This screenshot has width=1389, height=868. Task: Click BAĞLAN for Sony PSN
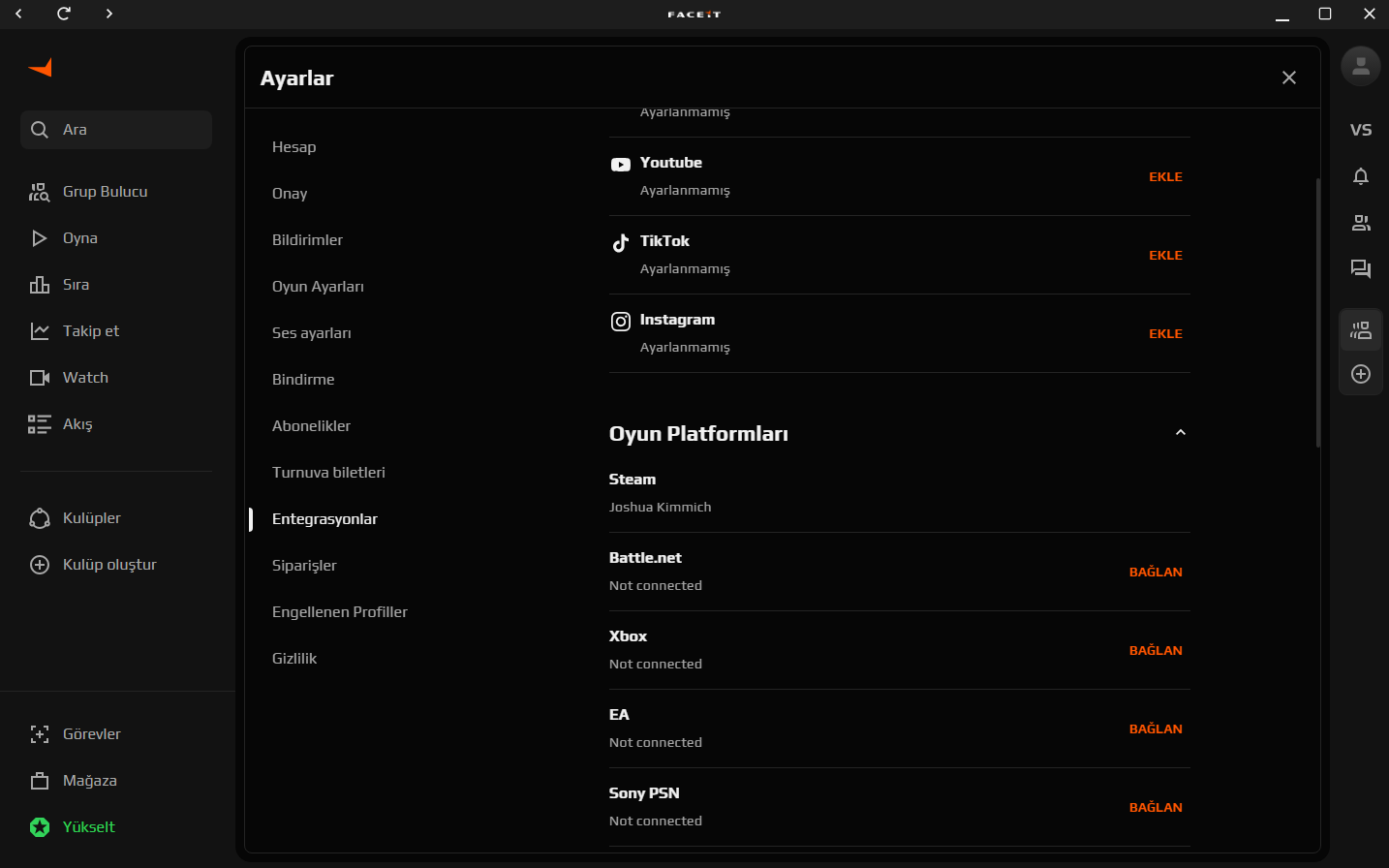pyautogui.click(x=1156, y=807)
